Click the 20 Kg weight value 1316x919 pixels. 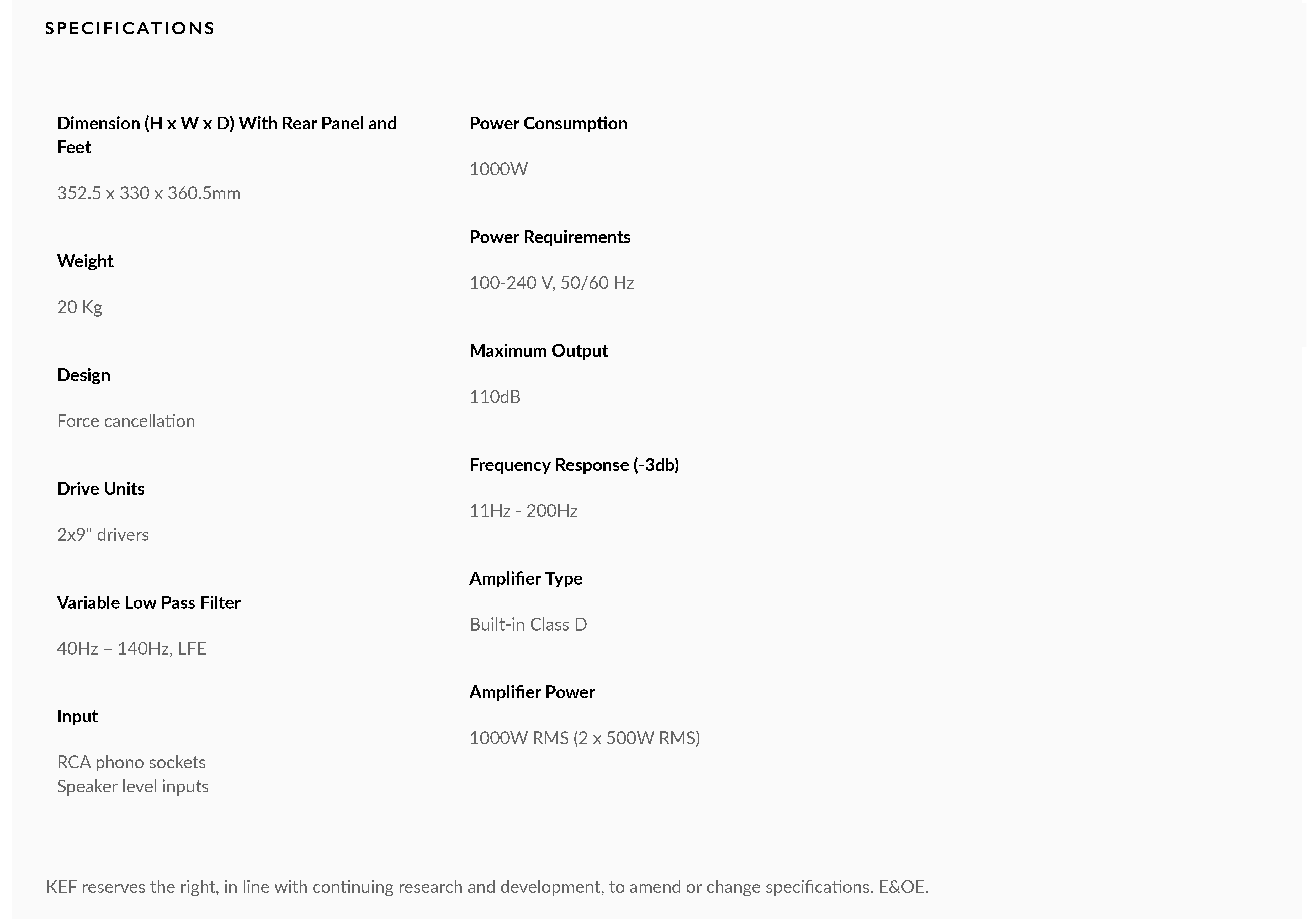(x=80, y=307)
